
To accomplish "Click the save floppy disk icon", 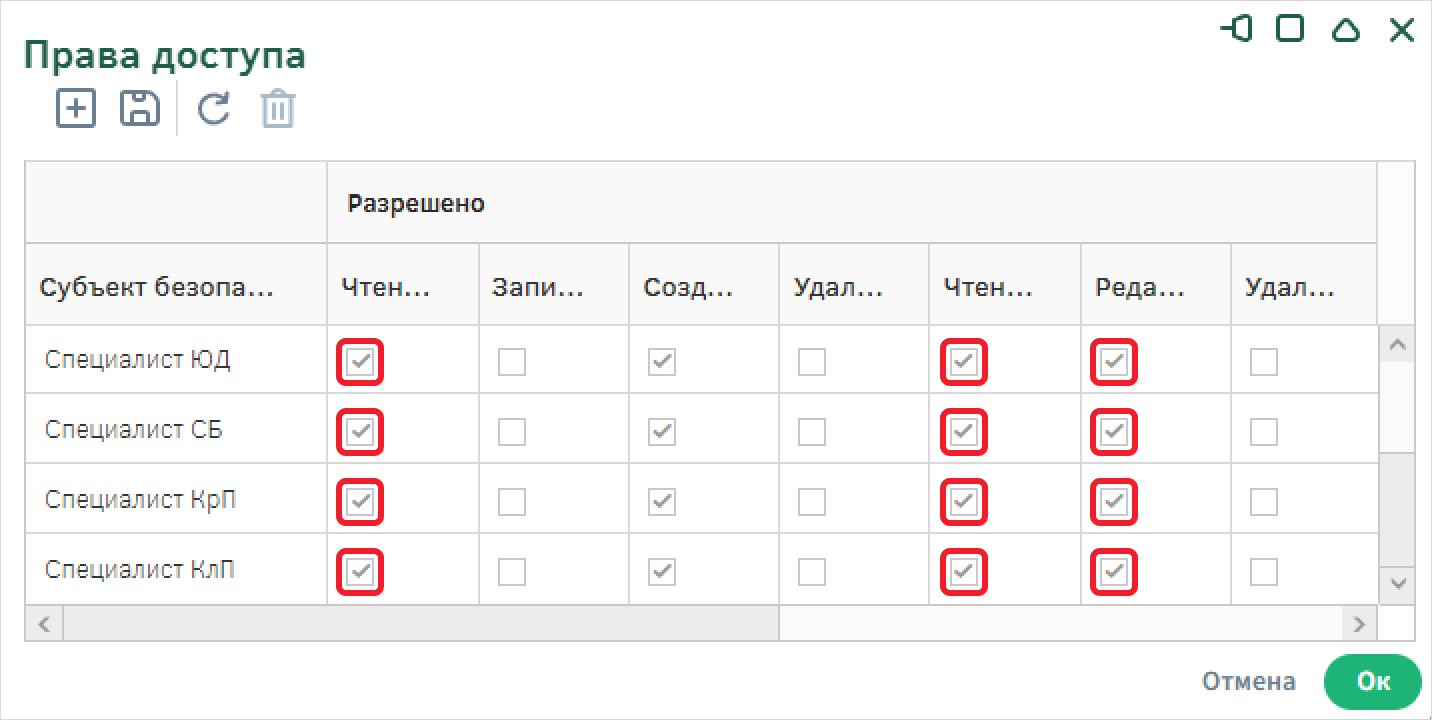I will point(140,108).
